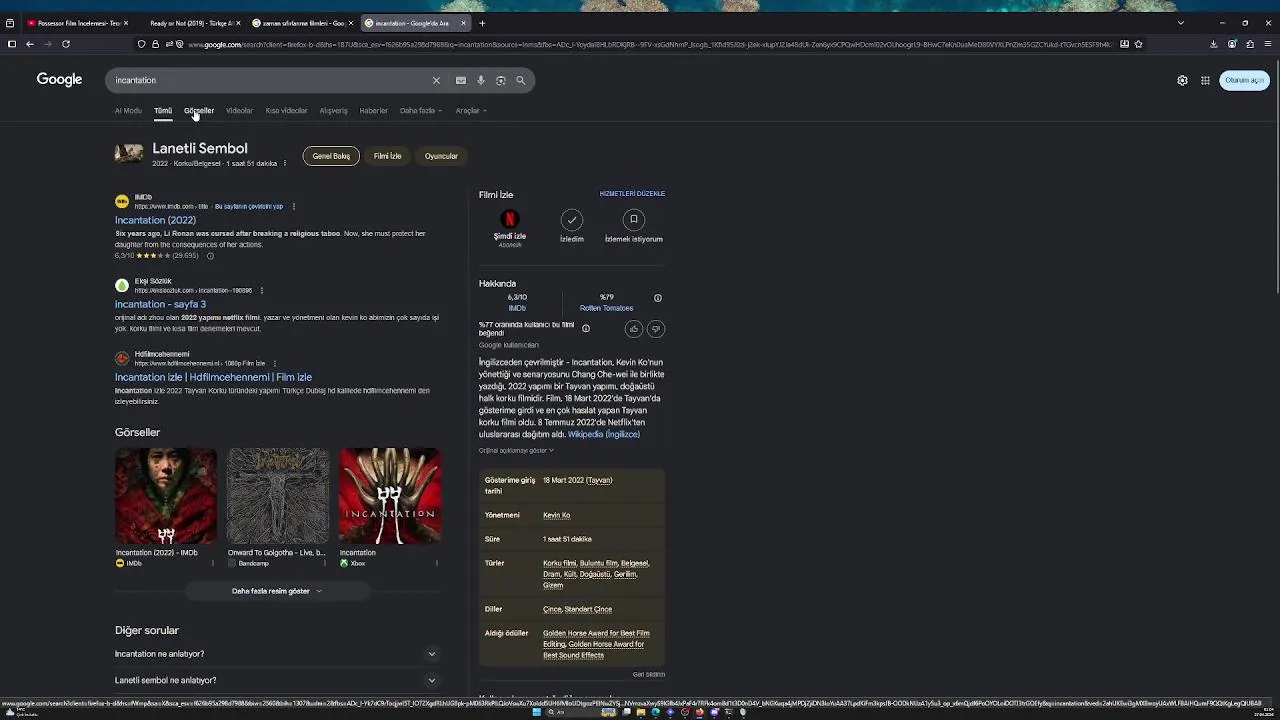Close the Ready or Not (2019) tab

click(238, 23)
